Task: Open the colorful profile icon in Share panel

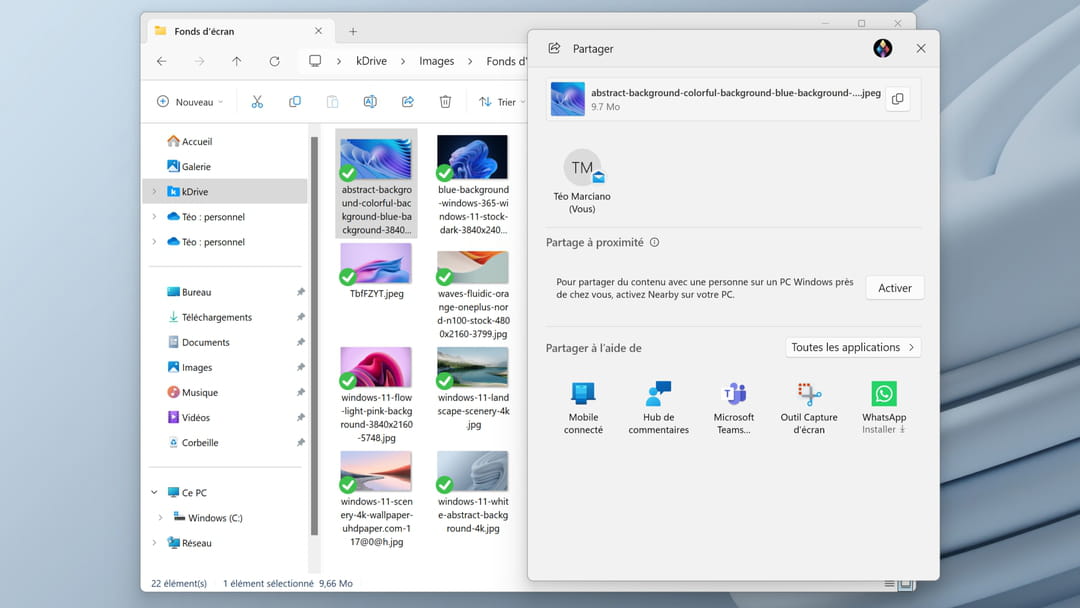Action: 882,48
